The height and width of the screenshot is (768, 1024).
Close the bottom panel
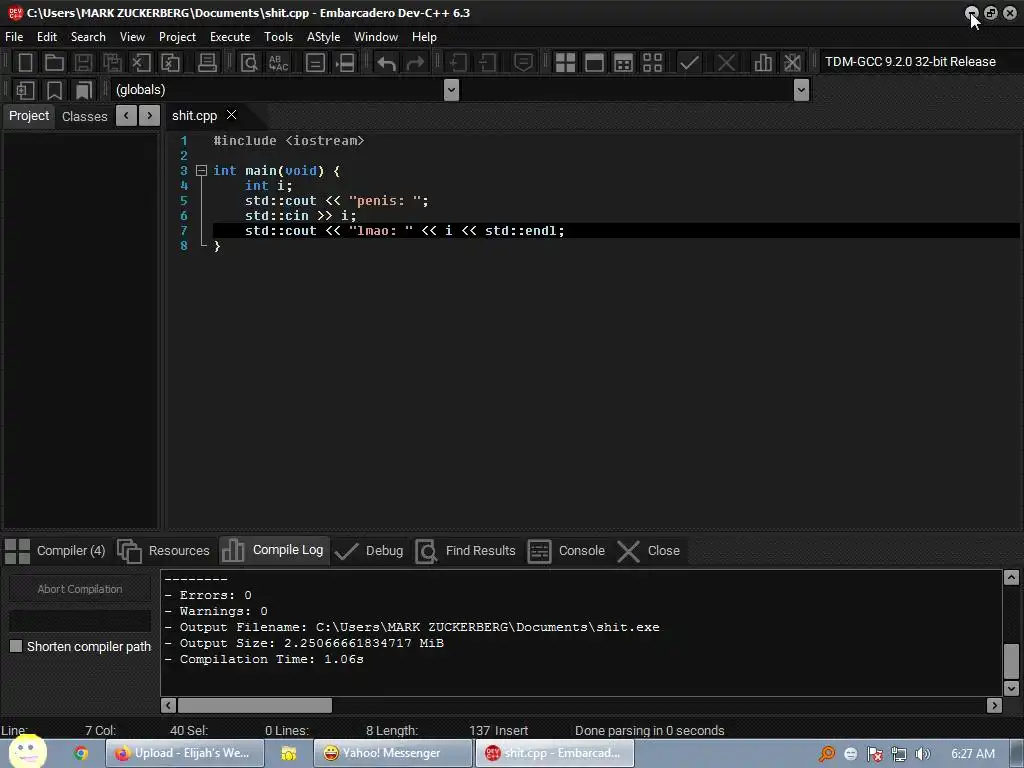pyautogui.click(x=648, y=551)
